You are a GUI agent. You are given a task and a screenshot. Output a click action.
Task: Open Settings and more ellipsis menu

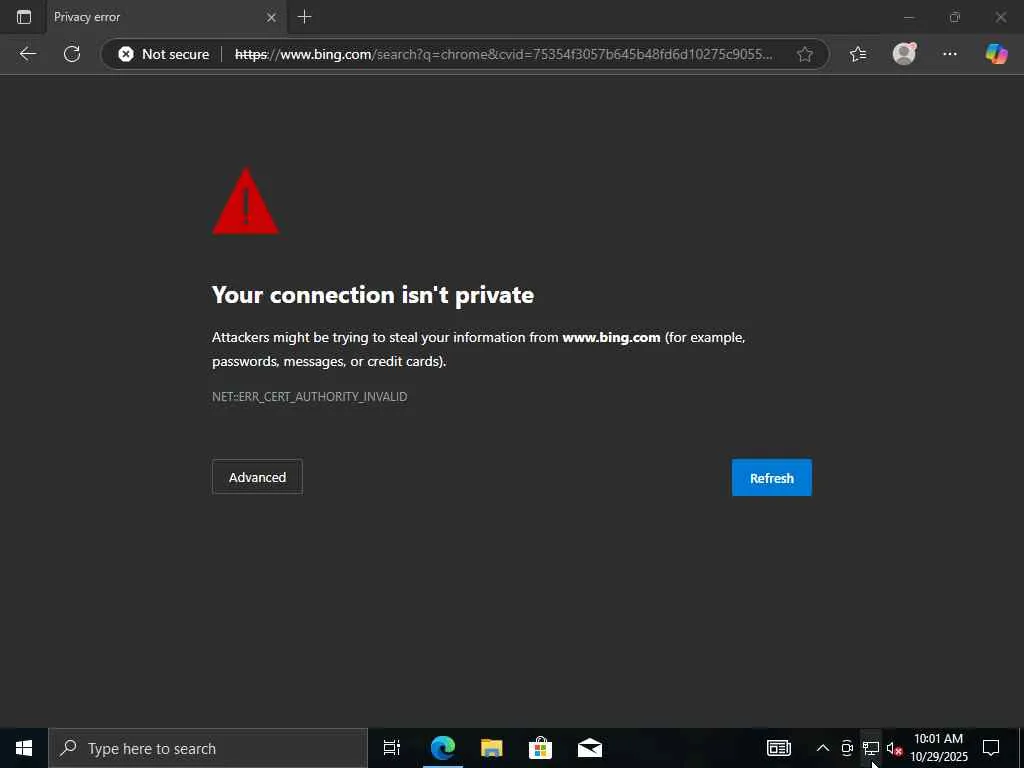coord(950,54)
